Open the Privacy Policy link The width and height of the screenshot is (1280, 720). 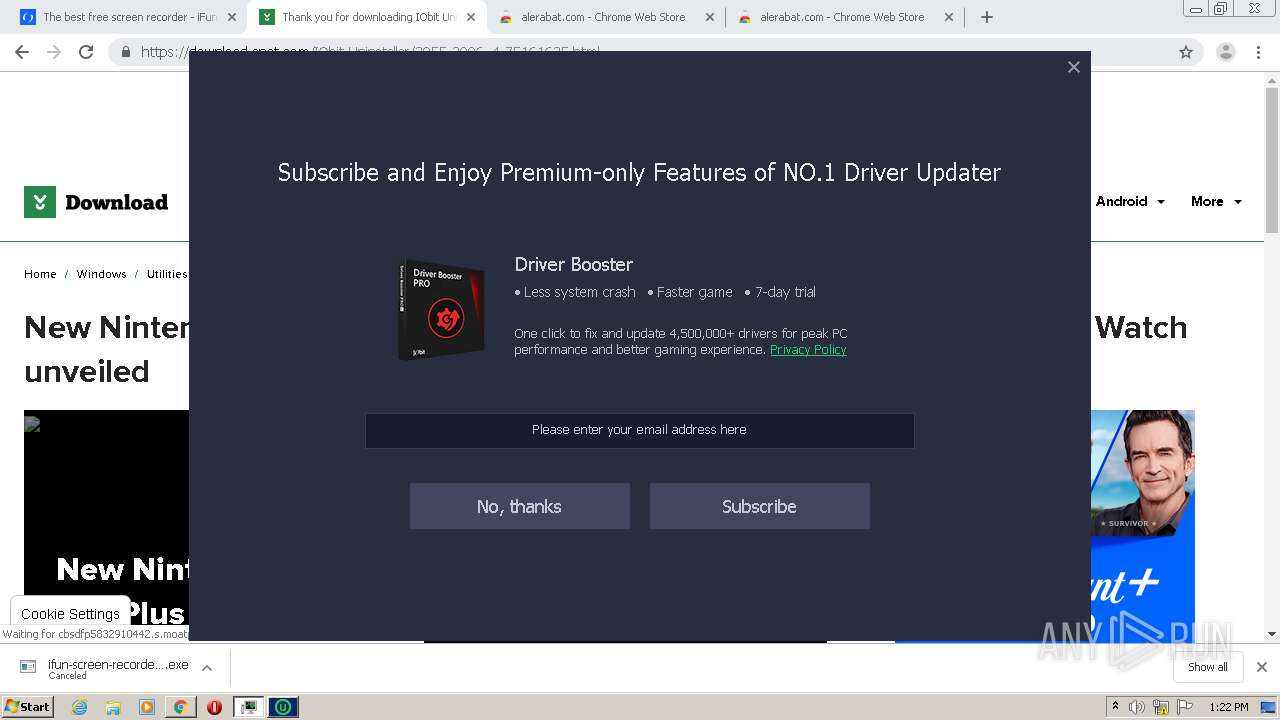[808, 350]
